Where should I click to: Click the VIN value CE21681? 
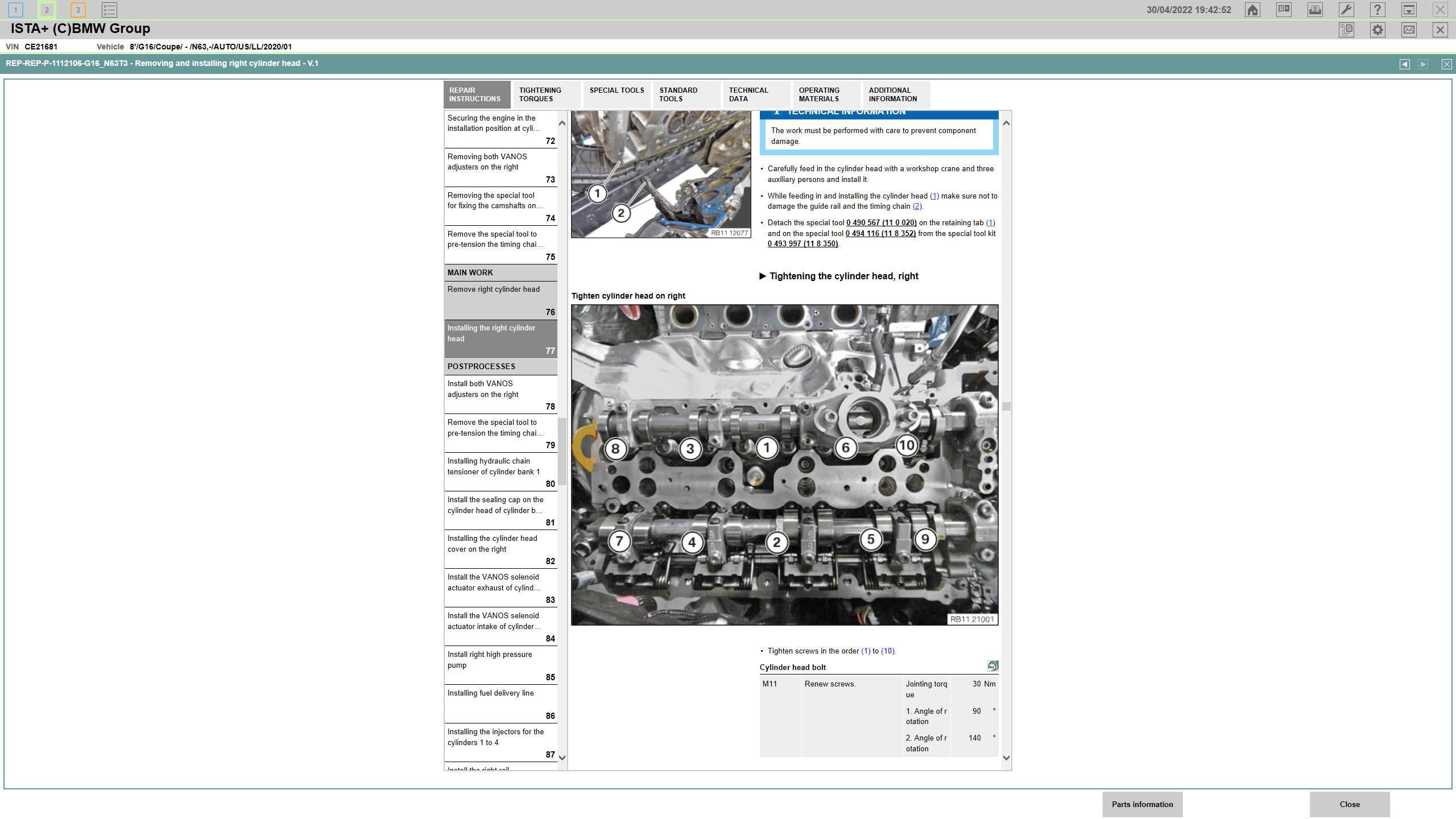(41, 47)
